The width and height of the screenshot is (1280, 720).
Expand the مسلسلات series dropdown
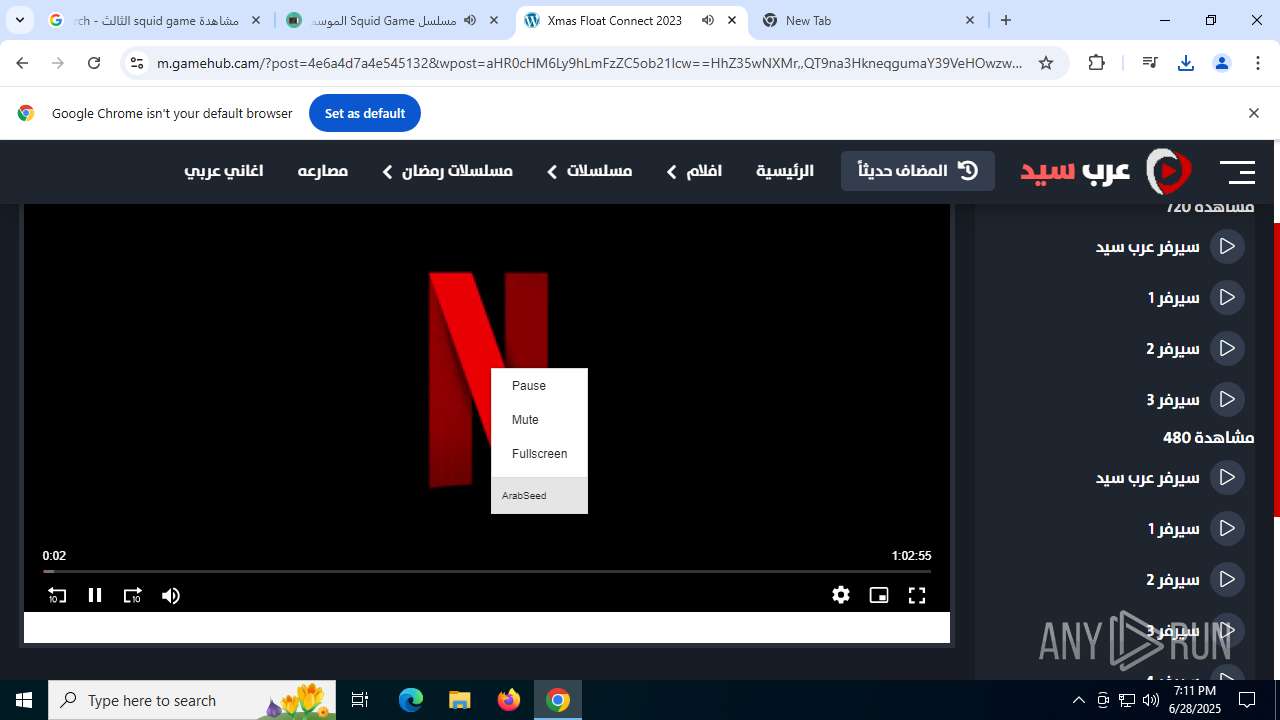tap(589, 171)
